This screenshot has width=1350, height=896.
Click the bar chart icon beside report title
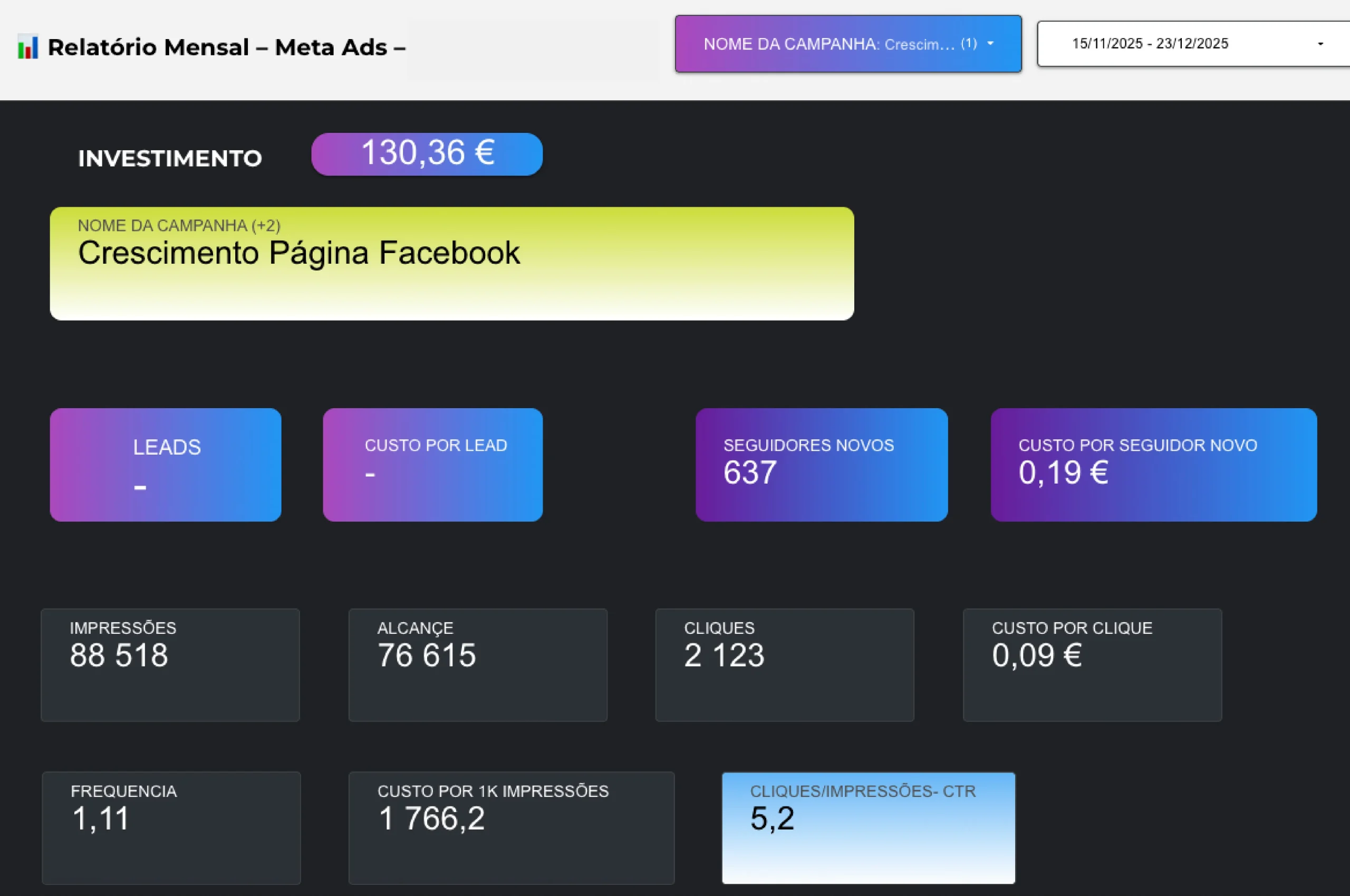coord(27,47)
